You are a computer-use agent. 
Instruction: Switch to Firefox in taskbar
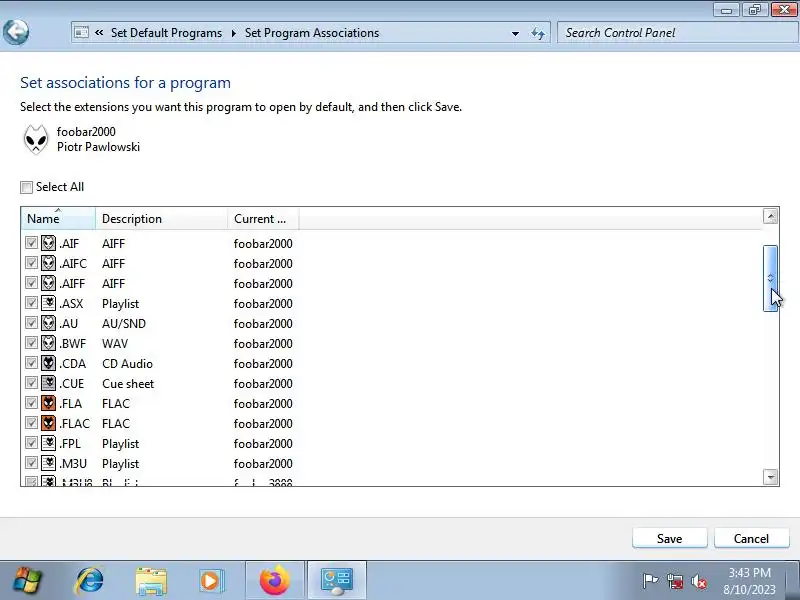(x=274, y=580)
